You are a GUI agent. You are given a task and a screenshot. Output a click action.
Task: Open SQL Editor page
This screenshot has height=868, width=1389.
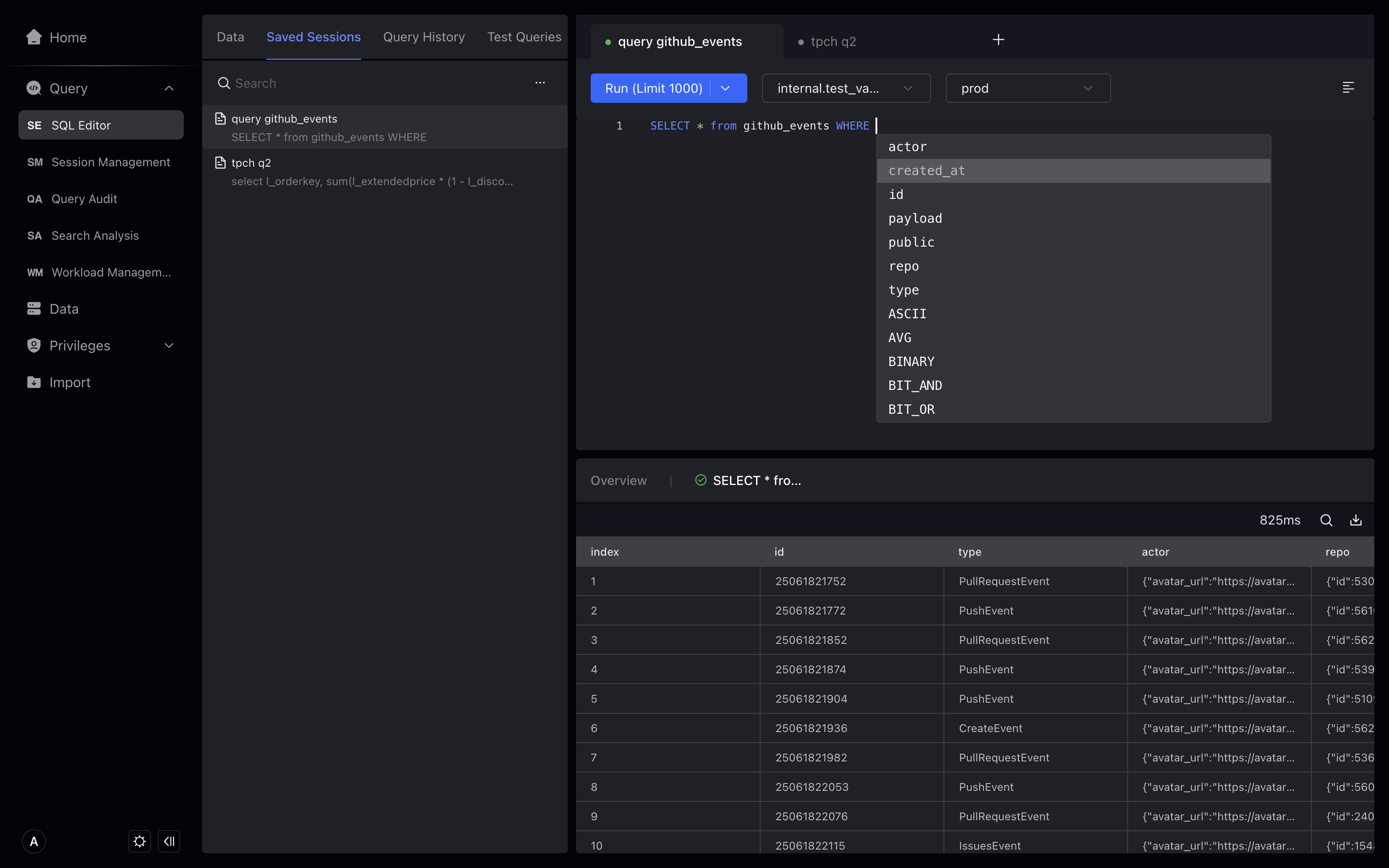(x=101, y=125)
